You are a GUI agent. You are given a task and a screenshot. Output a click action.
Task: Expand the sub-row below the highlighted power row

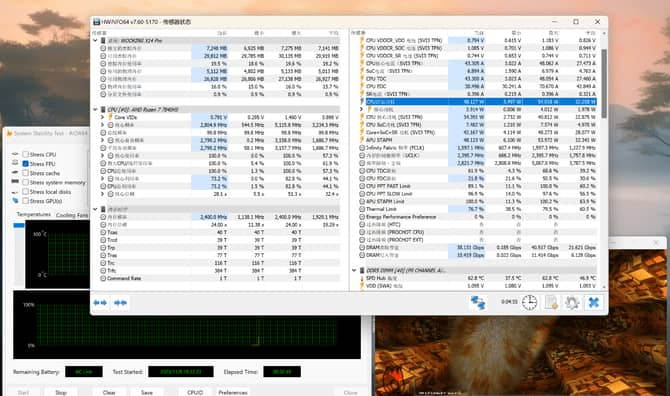coord(361,109)
